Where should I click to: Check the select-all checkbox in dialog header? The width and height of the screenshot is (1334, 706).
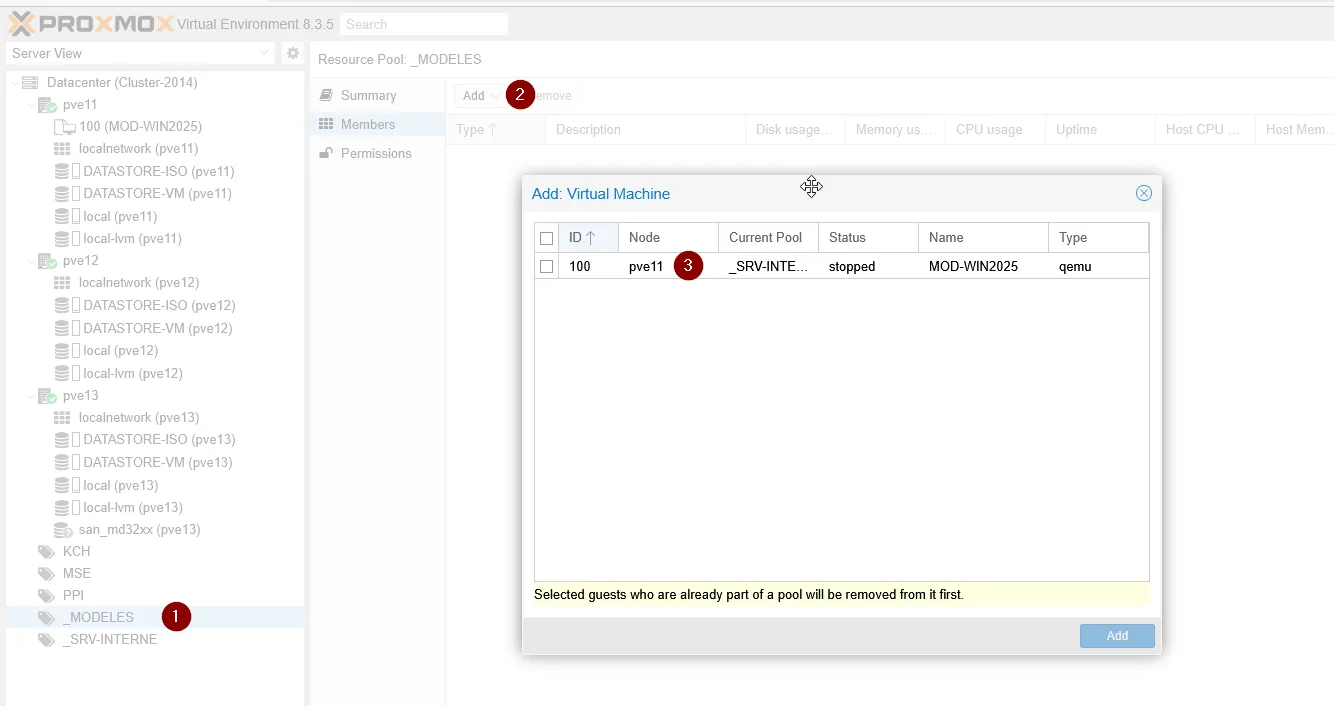coord(546,238)
